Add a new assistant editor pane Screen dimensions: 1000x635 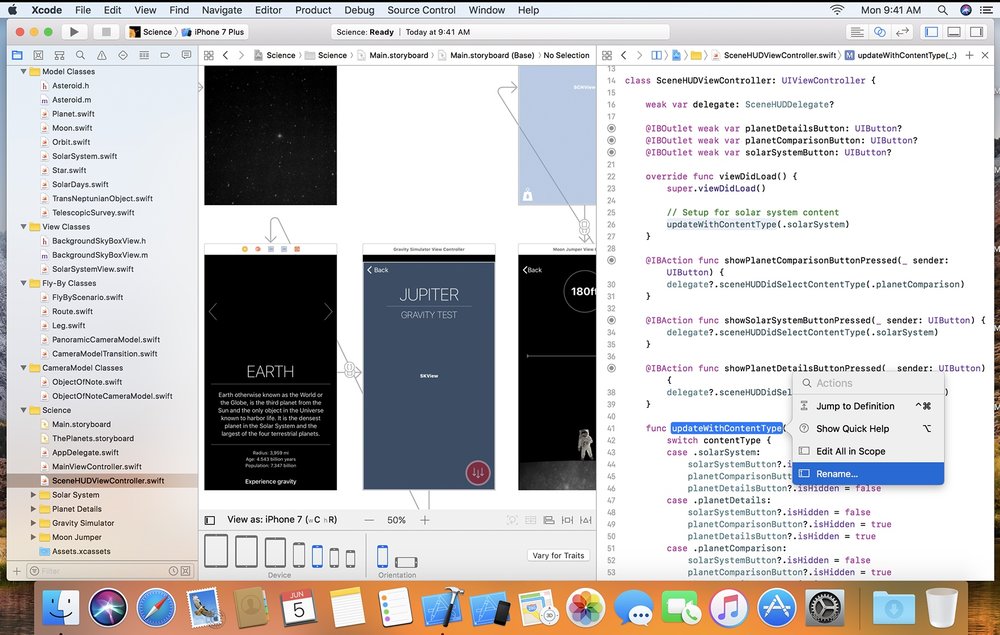(x=969, y=55)
